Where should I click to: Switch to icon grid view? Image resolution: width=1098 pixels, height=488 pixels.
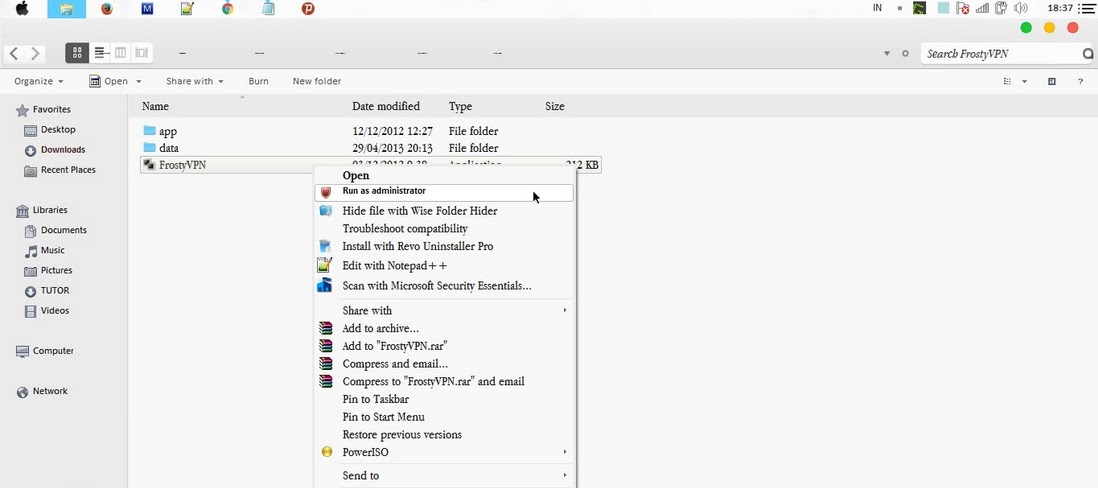pos(77,53)
